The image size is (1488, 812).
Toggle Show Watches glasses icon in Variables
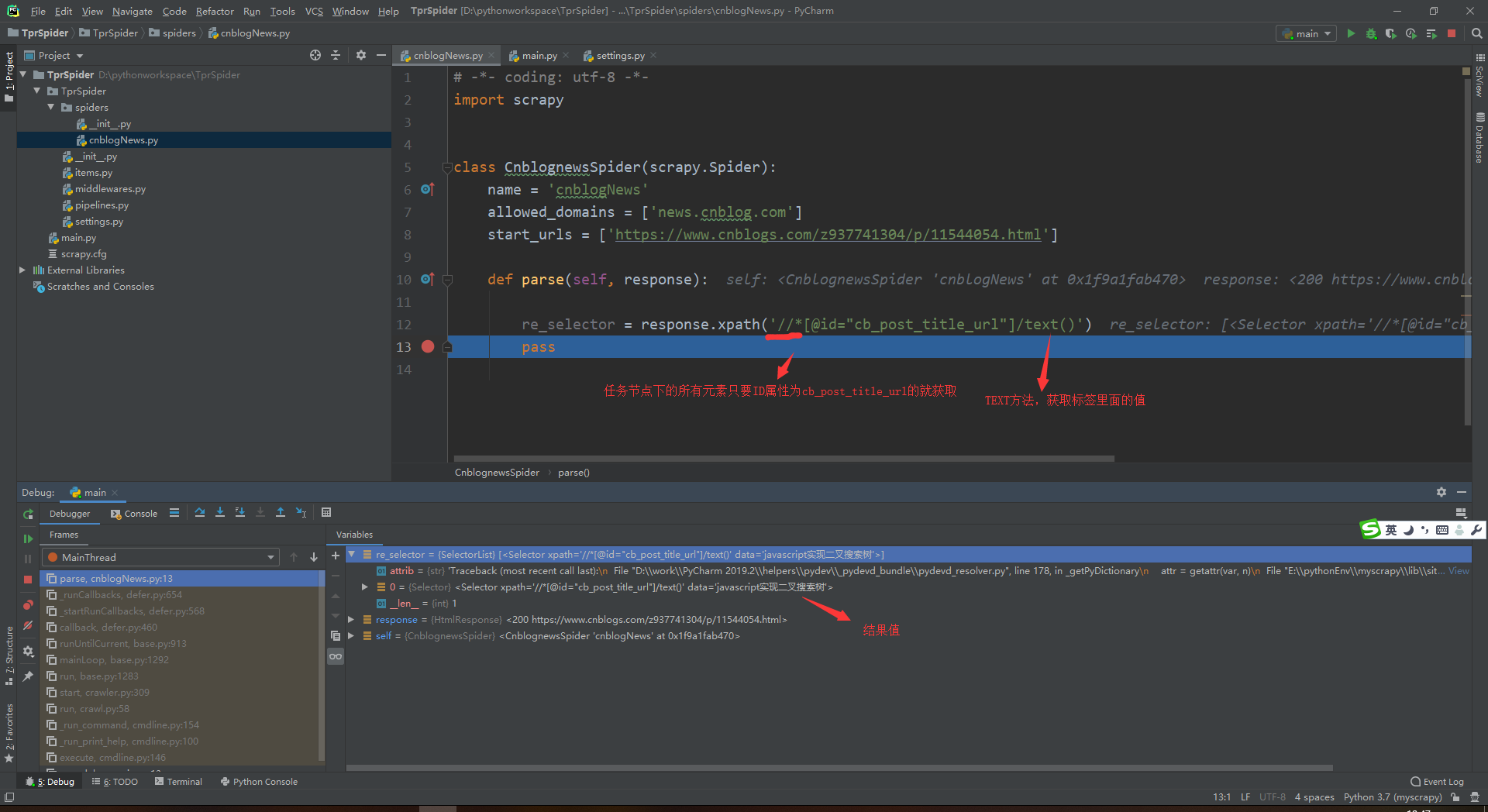pos(336,656)
